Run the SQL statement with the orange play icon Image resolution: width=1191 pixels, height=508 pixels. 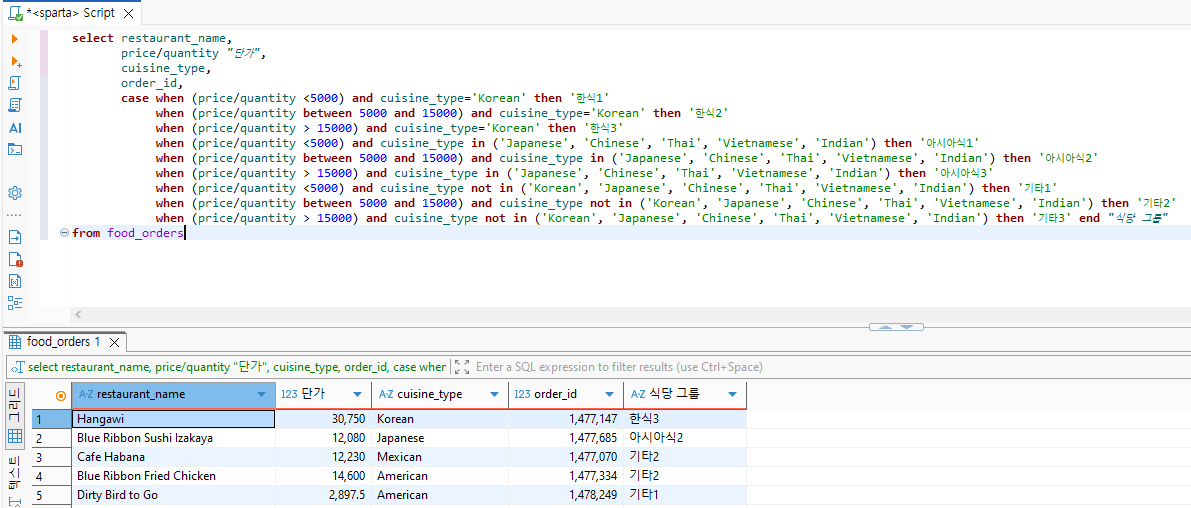tap(14, 39)
